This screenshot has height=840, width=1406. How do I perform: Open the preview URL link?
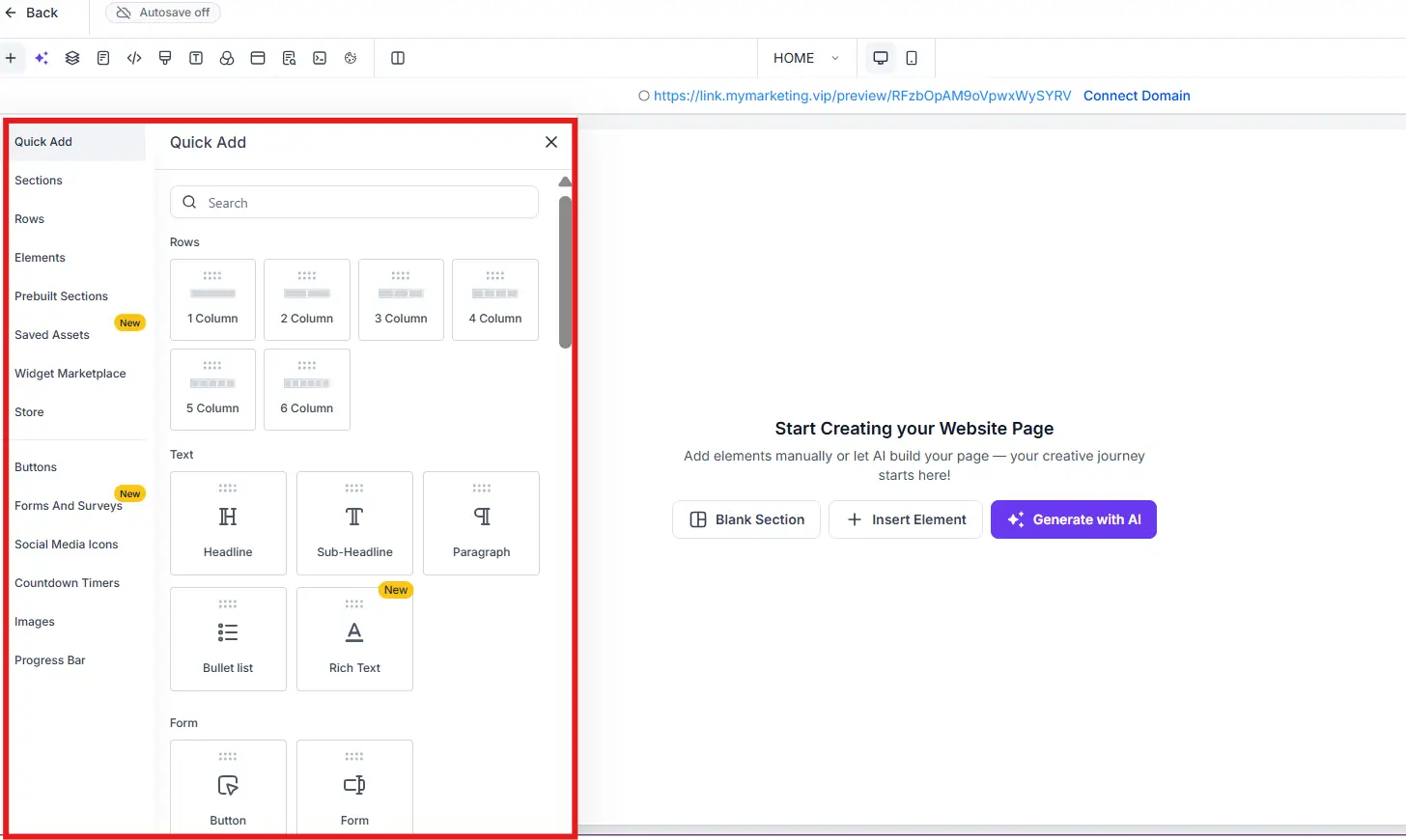click(862, 96)
